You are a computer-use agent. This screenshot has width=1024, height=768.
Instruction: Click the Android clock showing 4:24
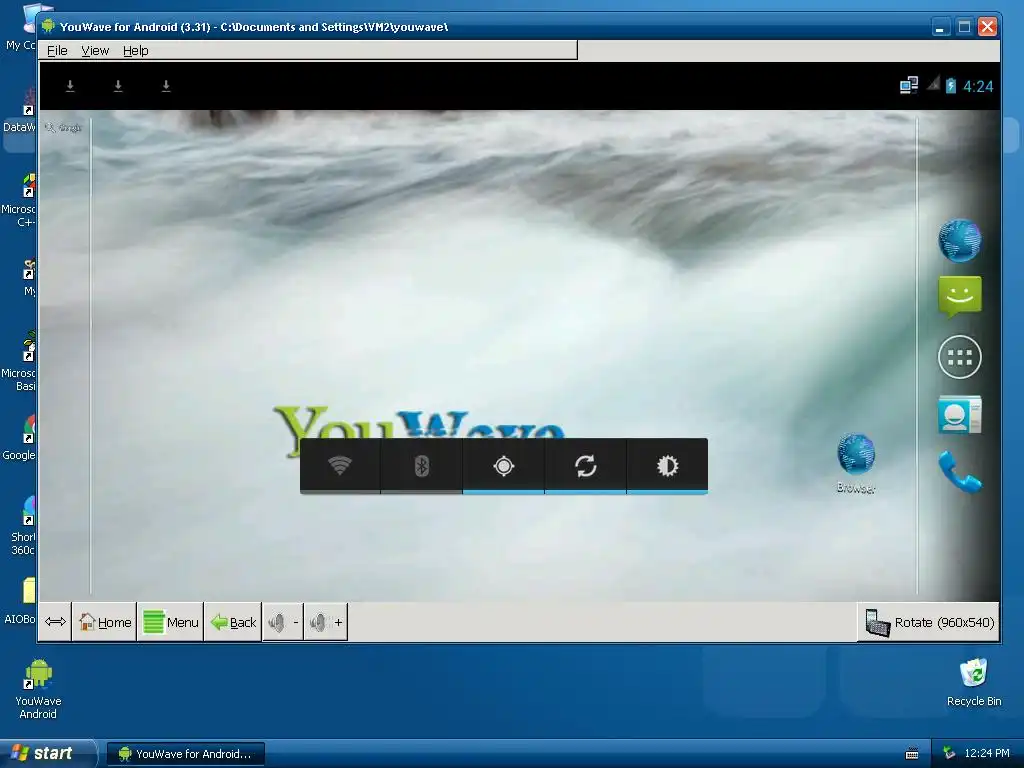click(978, 86)
